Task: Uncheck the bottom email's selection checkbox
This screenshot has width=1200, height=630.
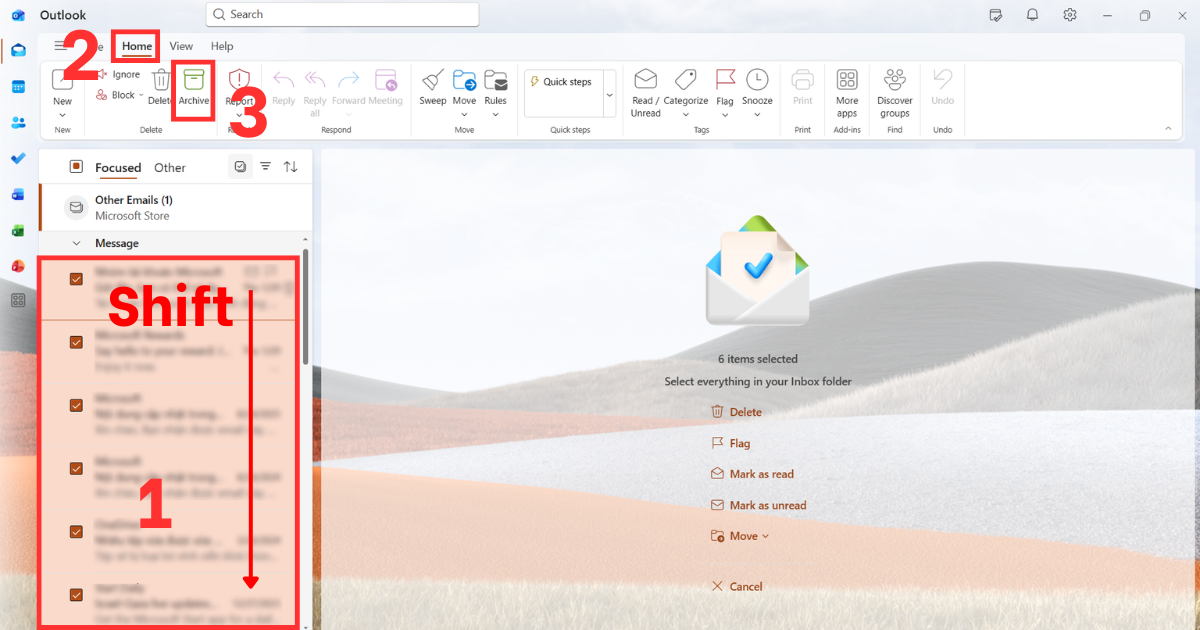Action: pyautogui.click(x=76, y=595)
